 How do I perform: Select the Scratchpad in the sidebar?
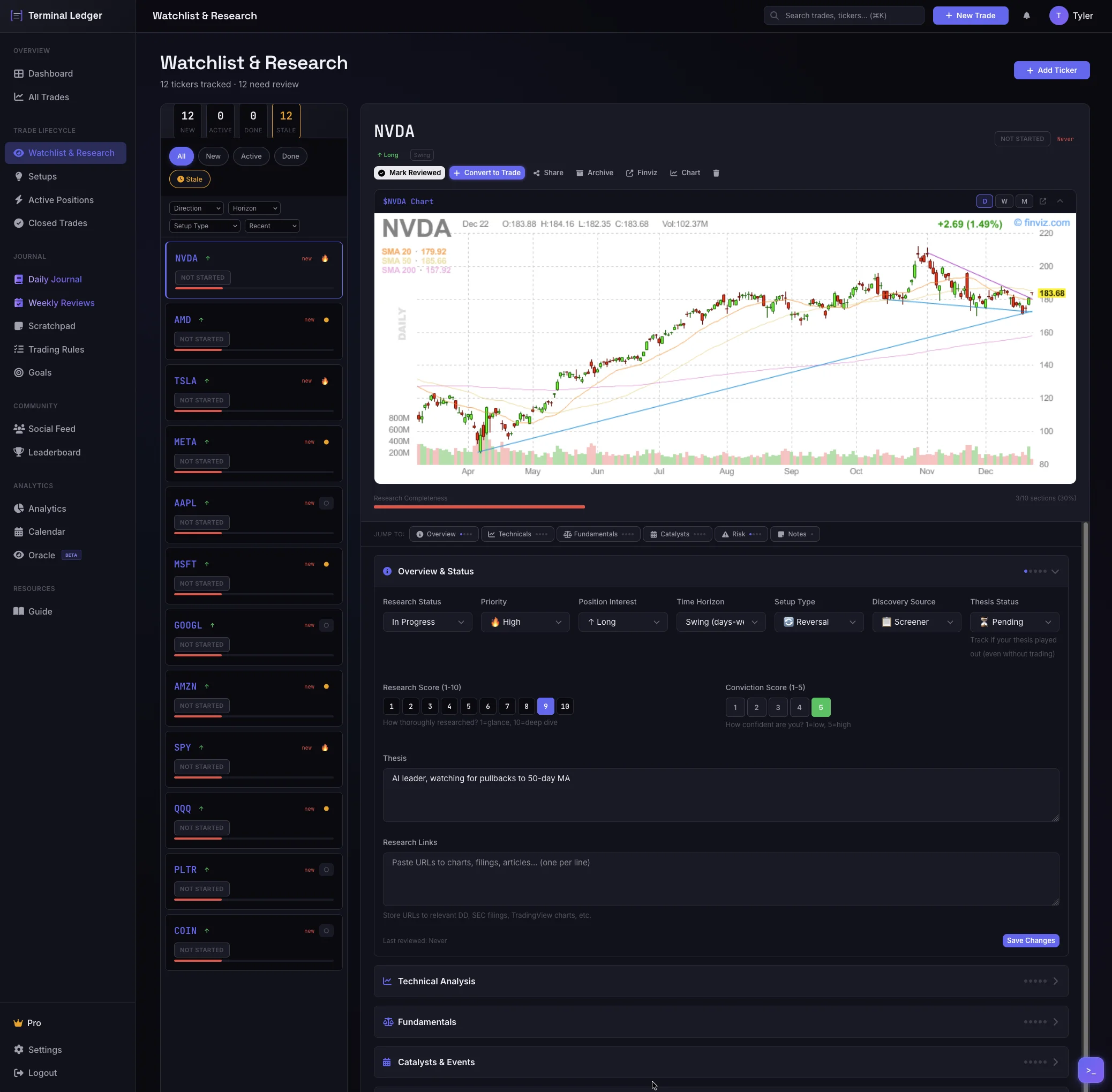(51, 326)
